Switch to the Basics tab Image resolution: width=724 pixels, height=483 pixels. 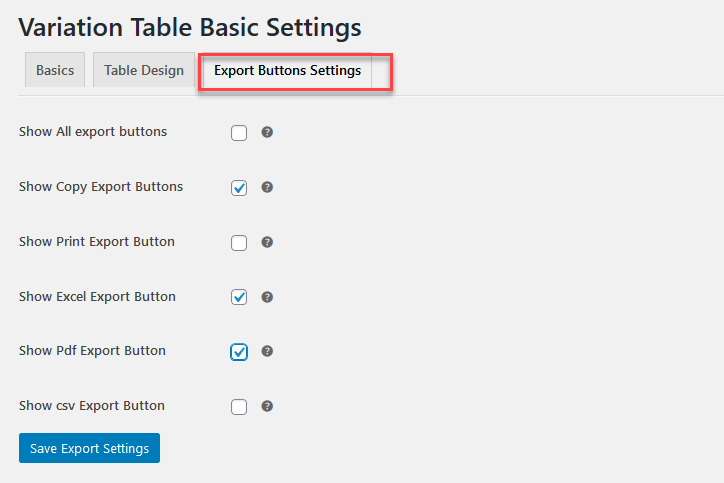click(55, 70)
